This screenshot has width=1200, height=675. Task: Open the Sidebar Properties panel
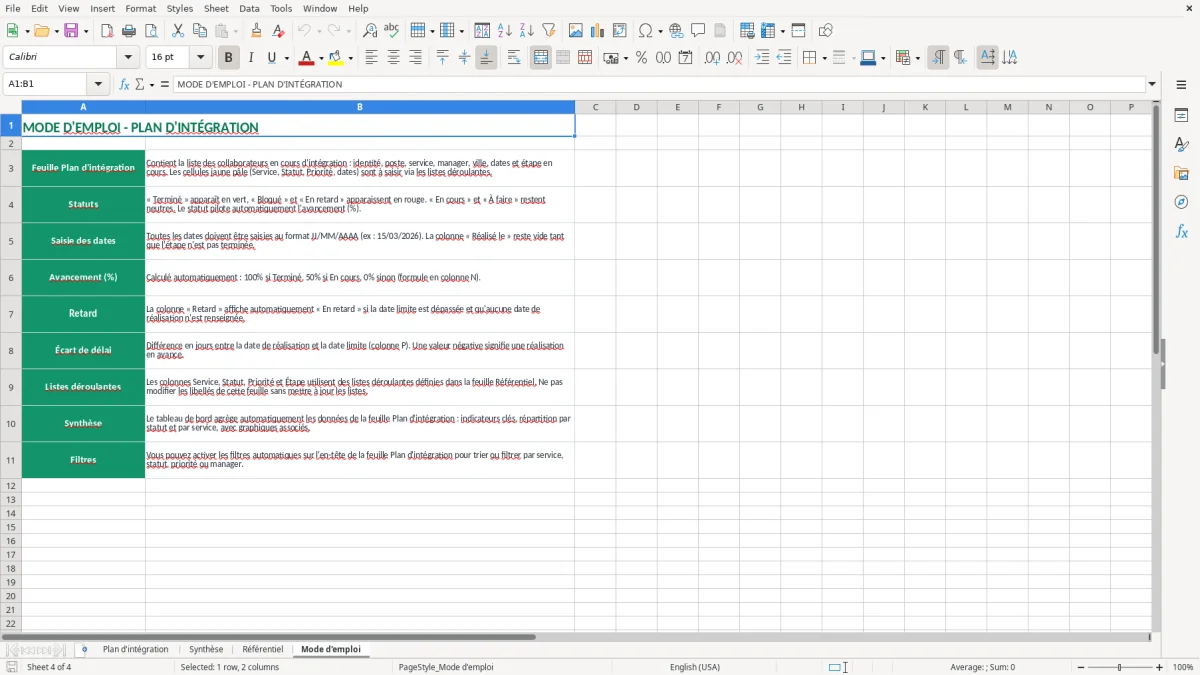pos(1181,116)
